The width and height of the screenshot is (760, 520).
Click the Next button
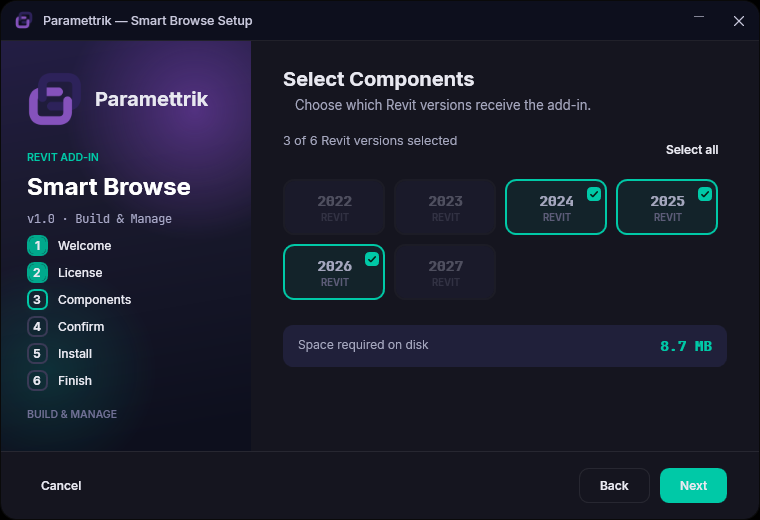[693, 485]
